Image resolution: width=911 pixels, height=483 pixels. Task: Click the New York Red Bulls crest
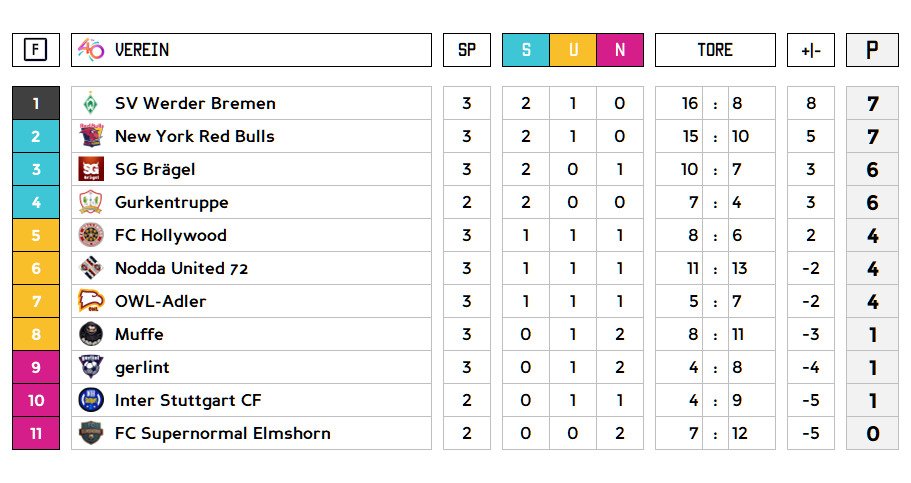(91, 136)
